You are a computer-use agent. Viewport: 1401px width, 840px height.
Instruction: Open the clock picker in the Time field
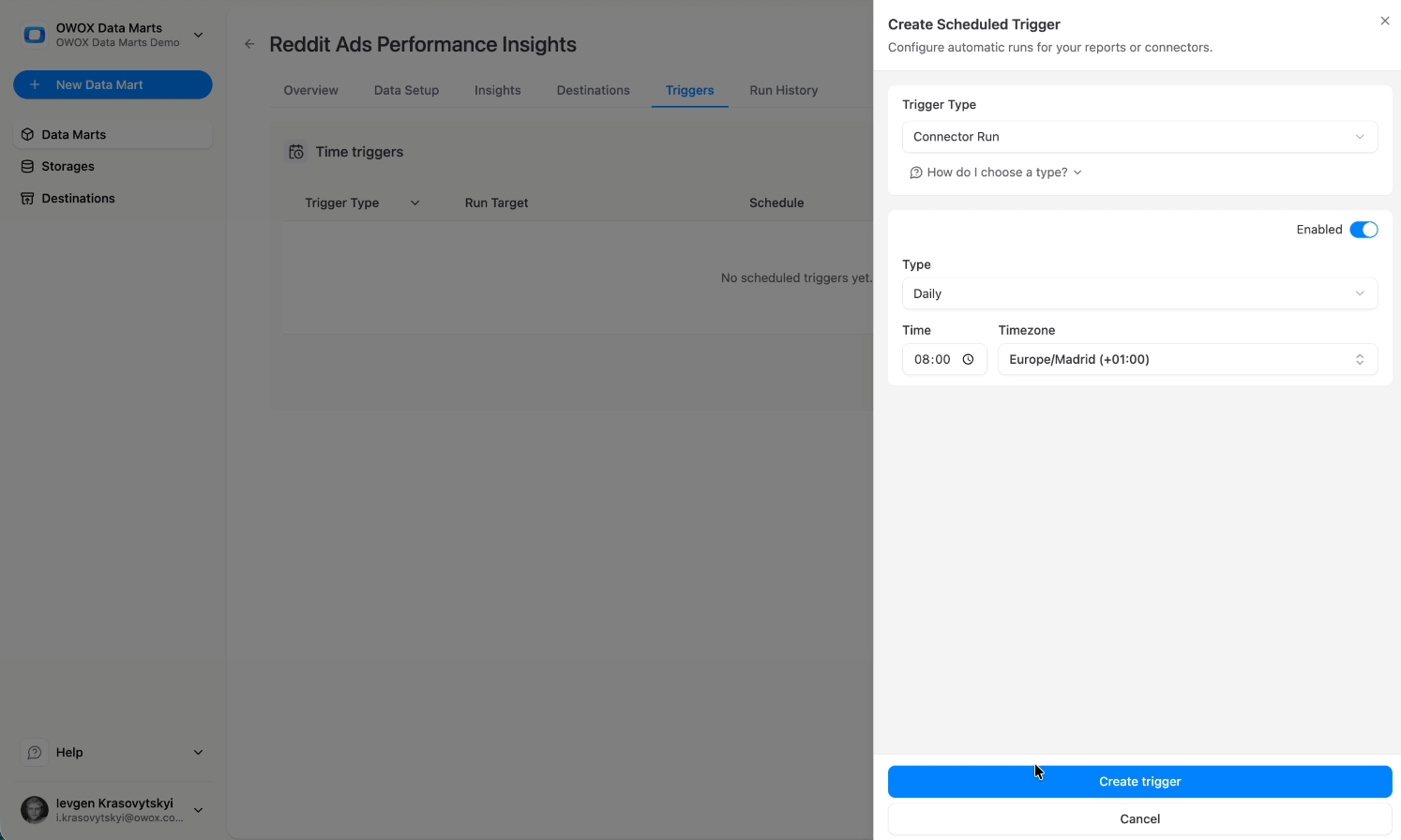pos(969,359)
